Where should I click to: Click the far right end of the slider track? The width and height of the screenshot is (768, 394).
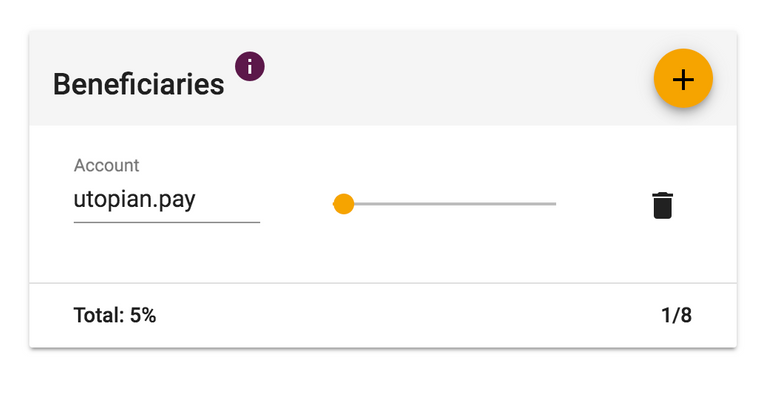click(x=555, y=204)
